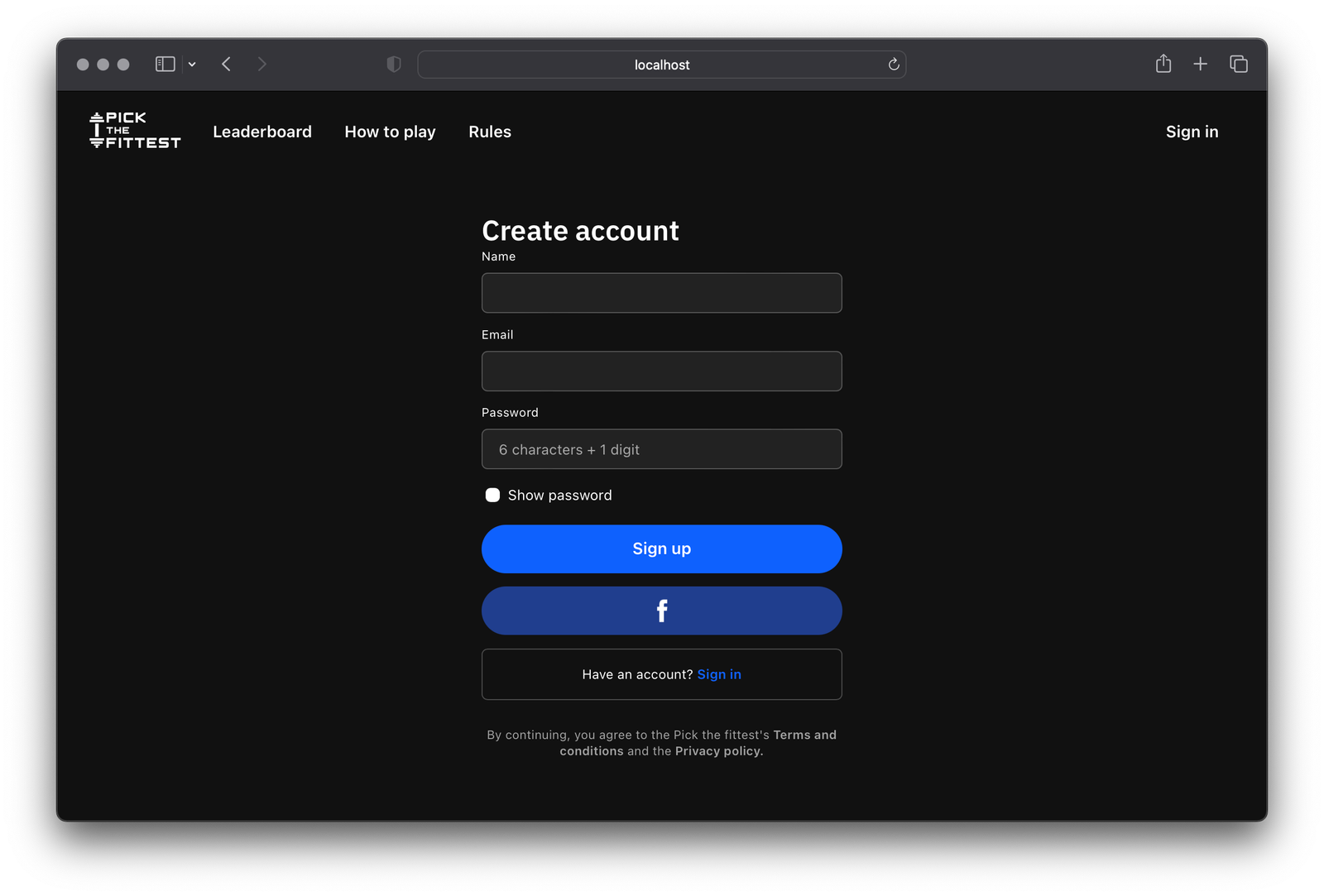
Task: Follow the Sign in link below form
Action: (x=719, y=674)
